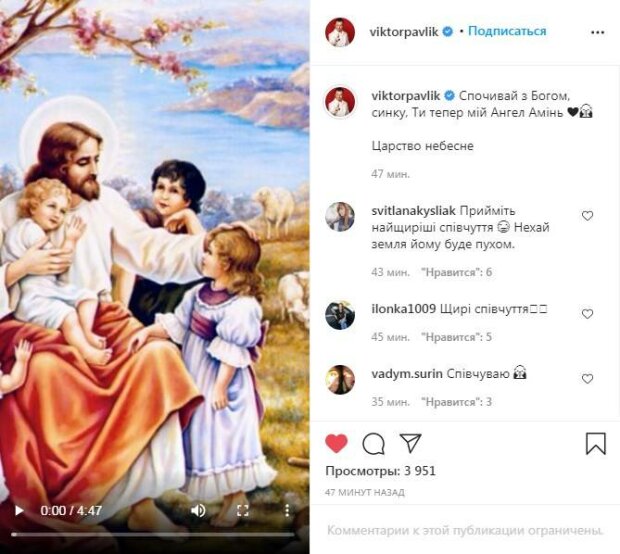Image resolution: width=620 pixels, height=554 pixels.
Task: Open svitlanakysliak's profile avatar
Action: click(x=340, y=216)
